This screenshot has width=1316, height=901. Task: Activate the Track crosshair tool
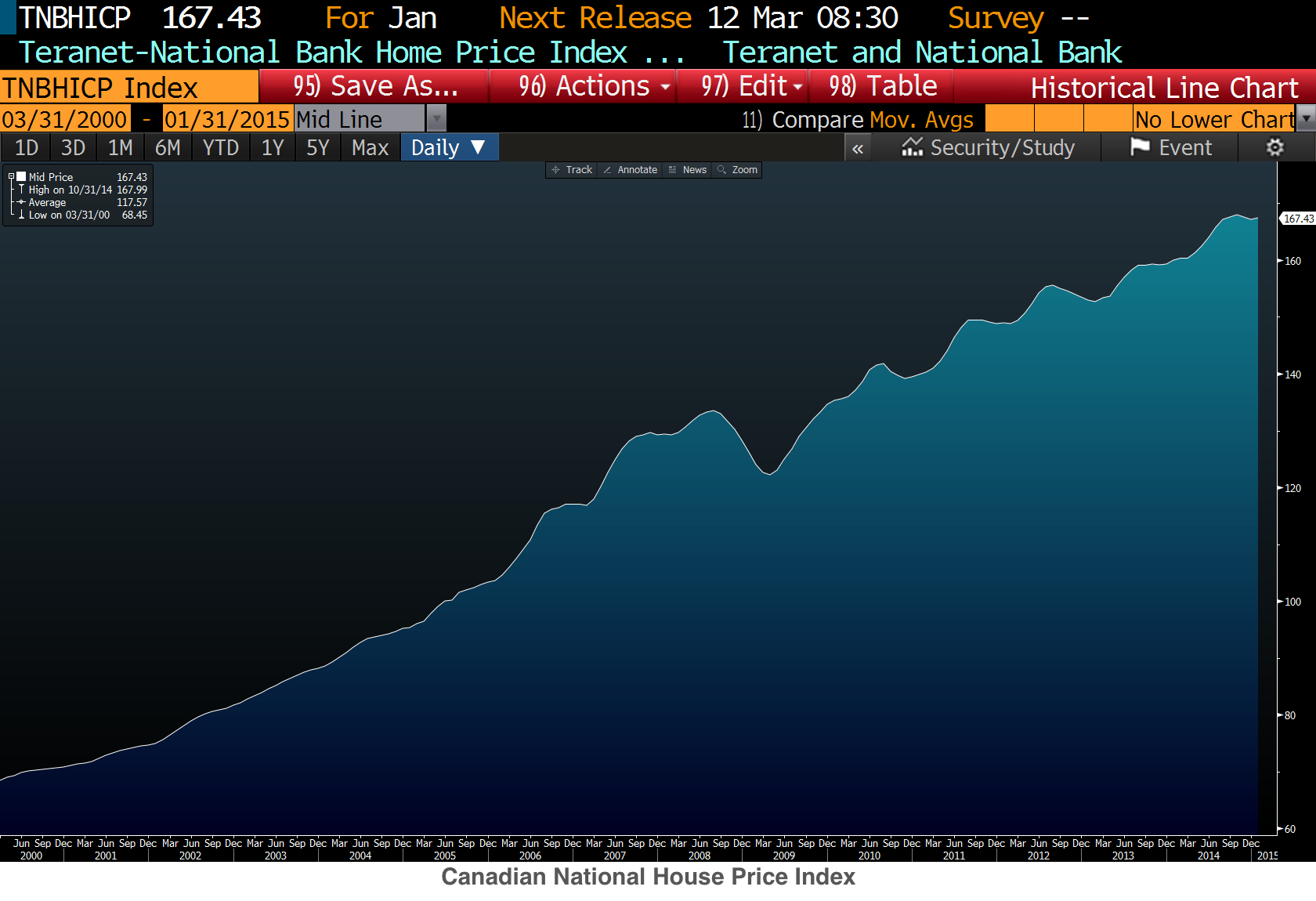click(572, 170)
